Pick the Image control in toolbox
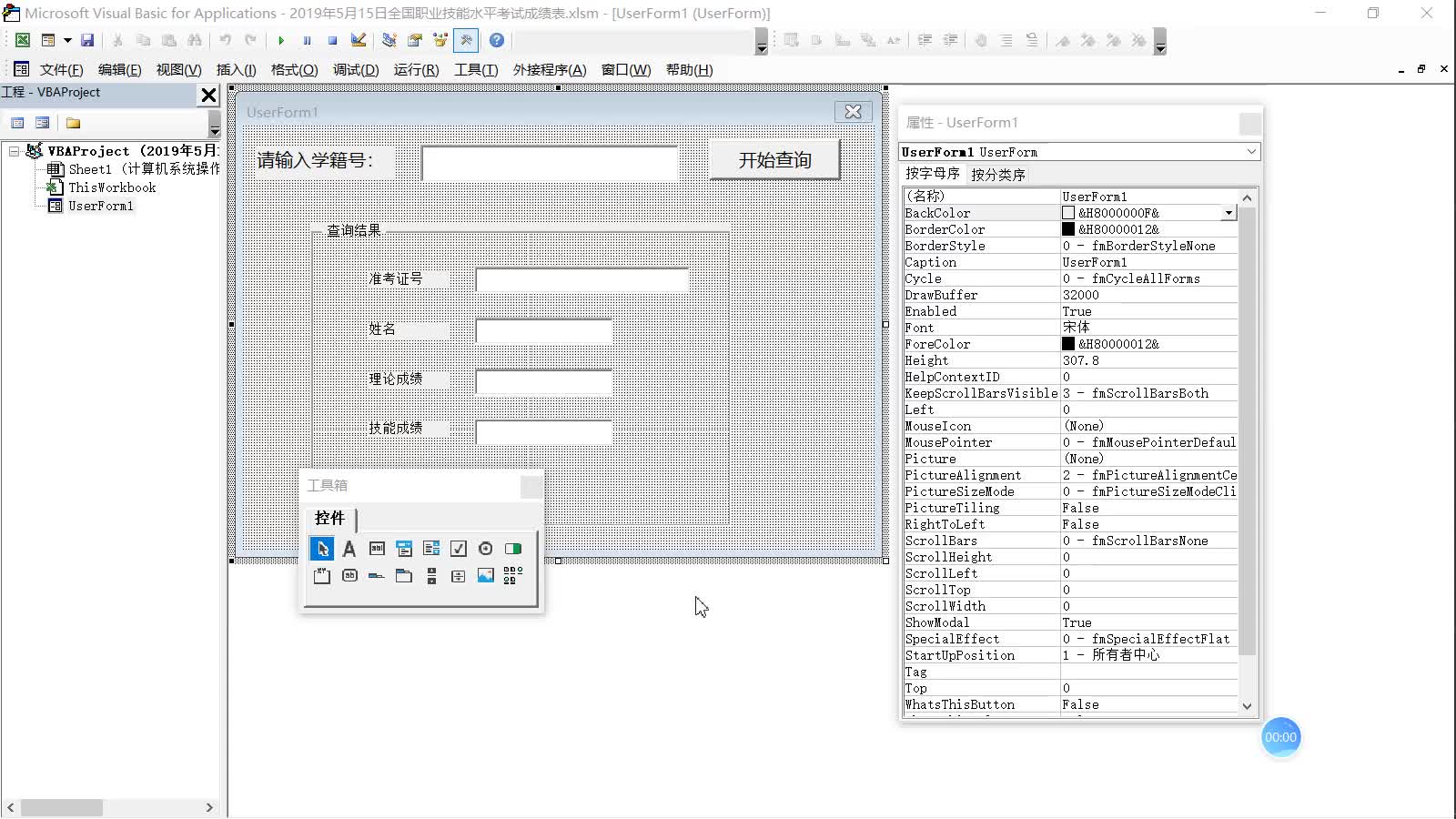The height and width of the screenshot is (819, 1456). point(486,576)
